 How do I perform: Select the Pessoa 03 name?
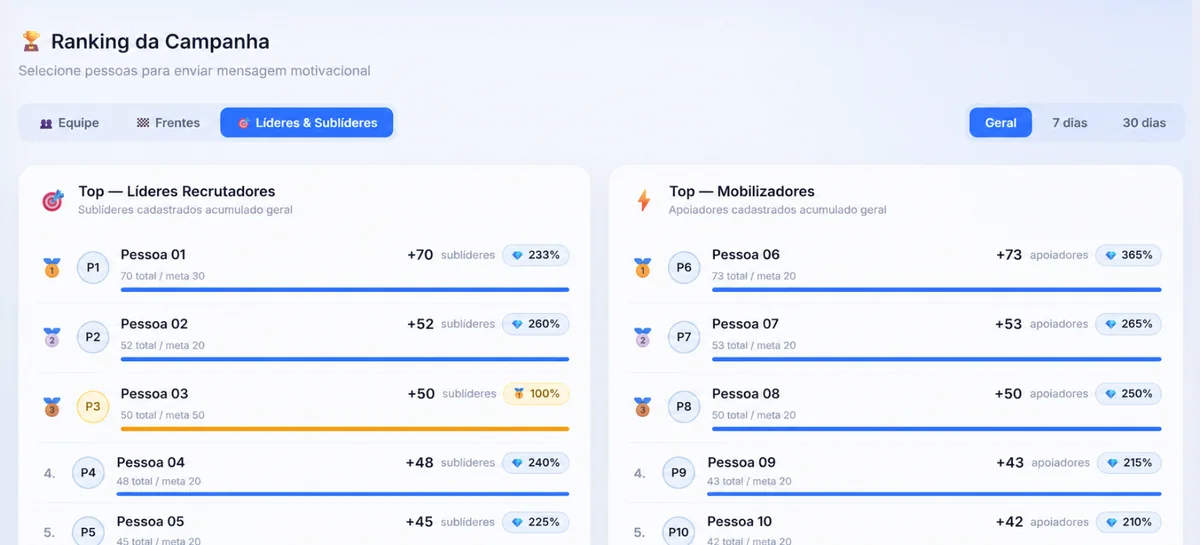[154, 394]
